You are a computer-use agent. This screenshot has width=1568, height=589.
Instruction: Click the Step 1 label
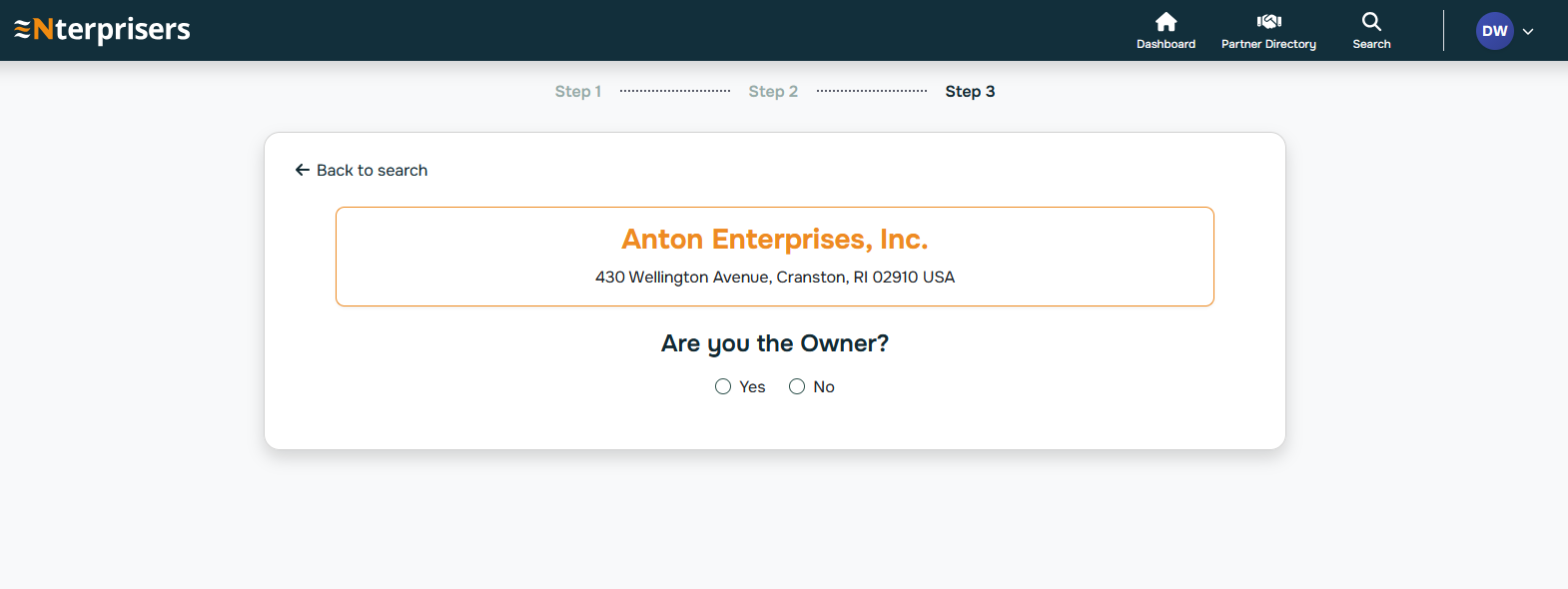577,91
